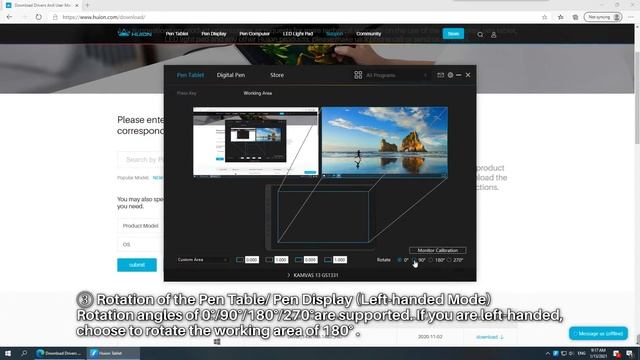Click the Monitor Calibration button
The height and width of the screenshot is (360, 640).
(438, 250)
